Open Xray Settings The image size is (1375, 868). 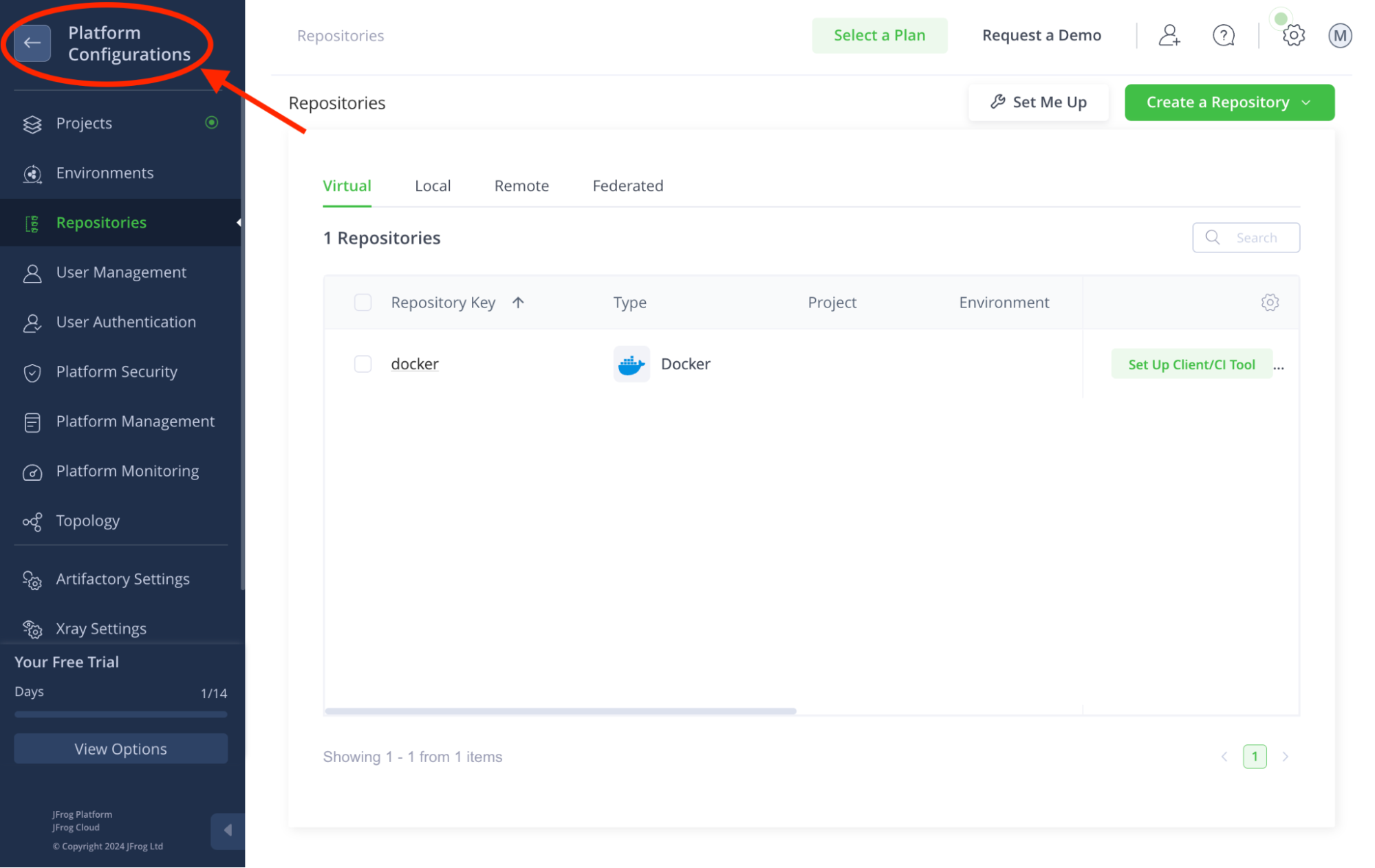101,628
